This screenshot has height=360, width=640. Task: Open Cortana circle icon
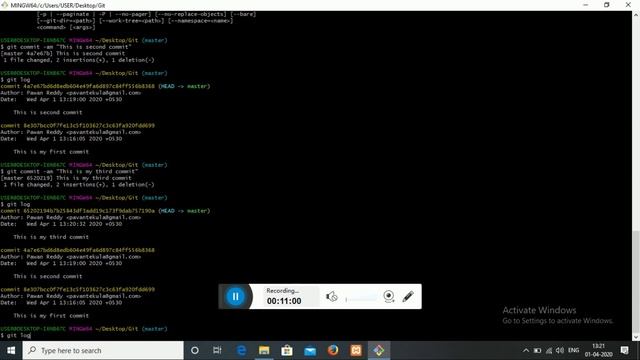click(195, 350)
